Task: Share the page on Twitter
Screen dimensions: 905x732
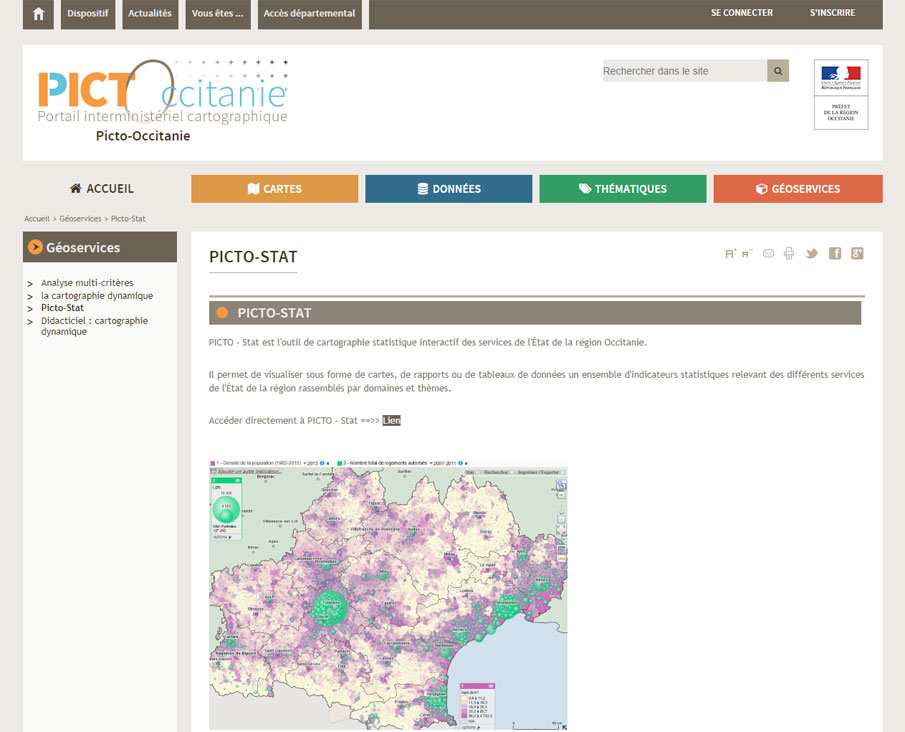Action: [x=811, y=253]
